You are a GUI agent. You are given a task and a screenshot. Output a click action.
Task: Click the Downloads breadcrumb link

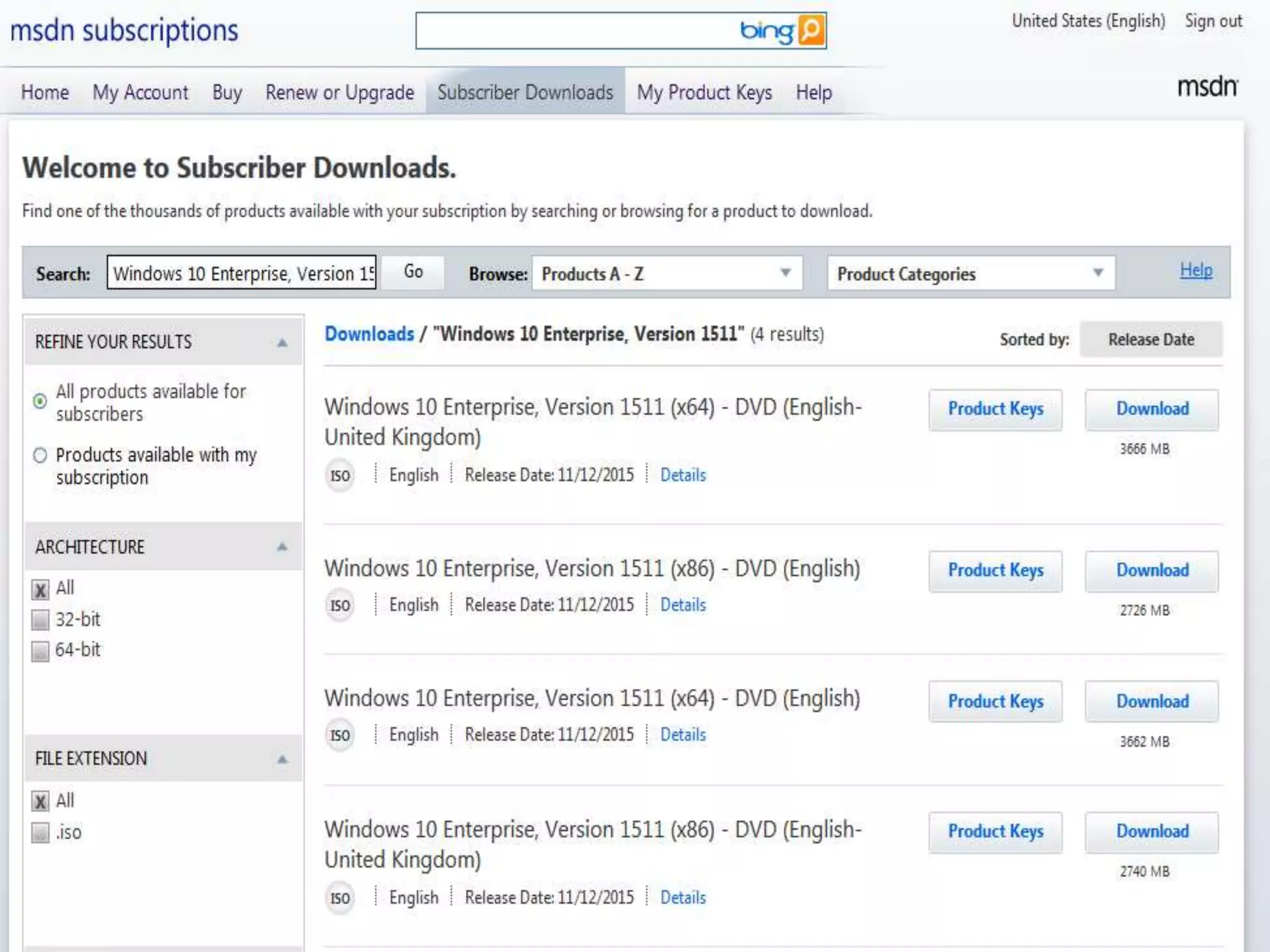(369, 334)
